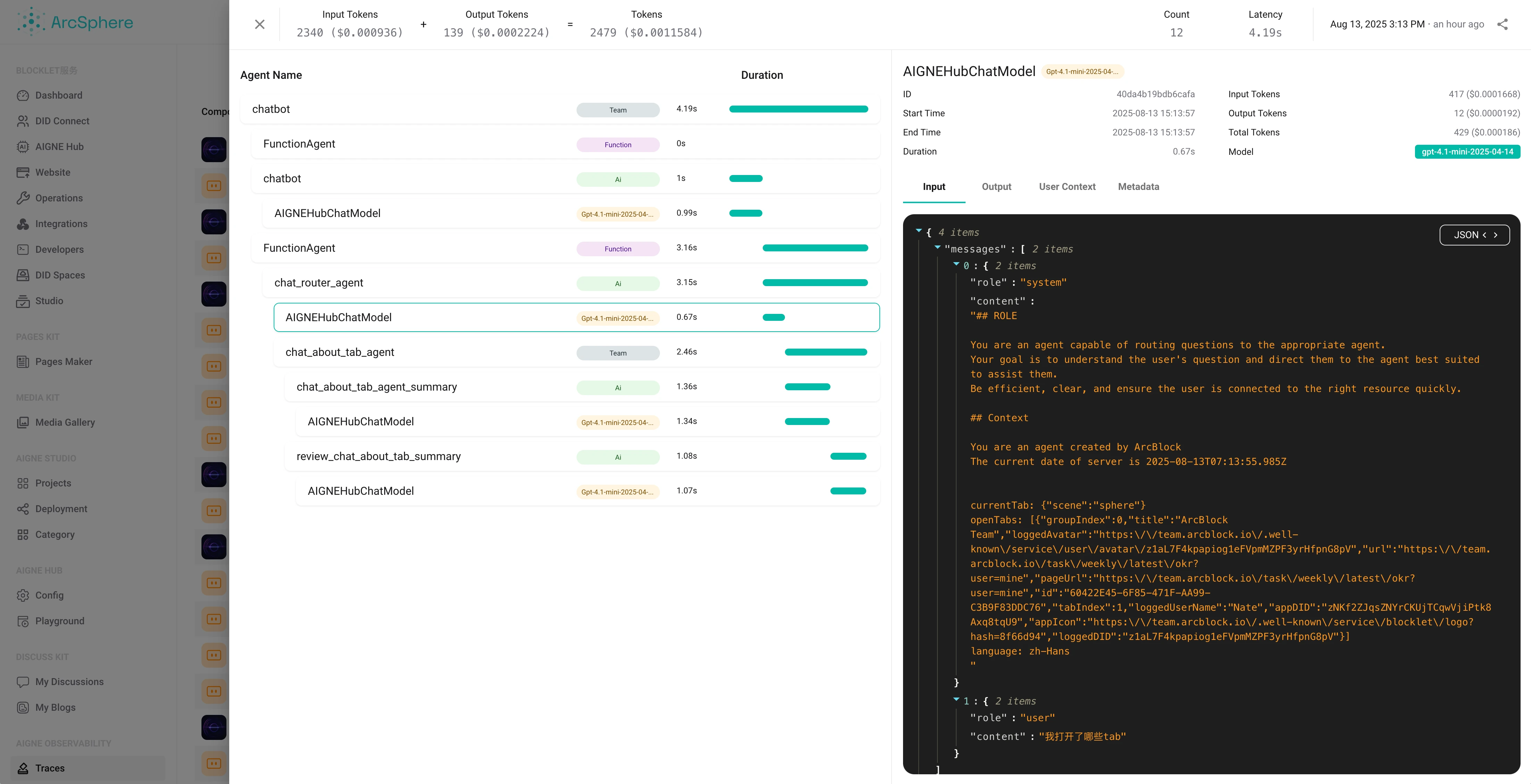The width and height of the screenshot is (1531, 784).
Task: Select the chatbot Ai row lasting 1s
Action: click(x=565, y=179)
